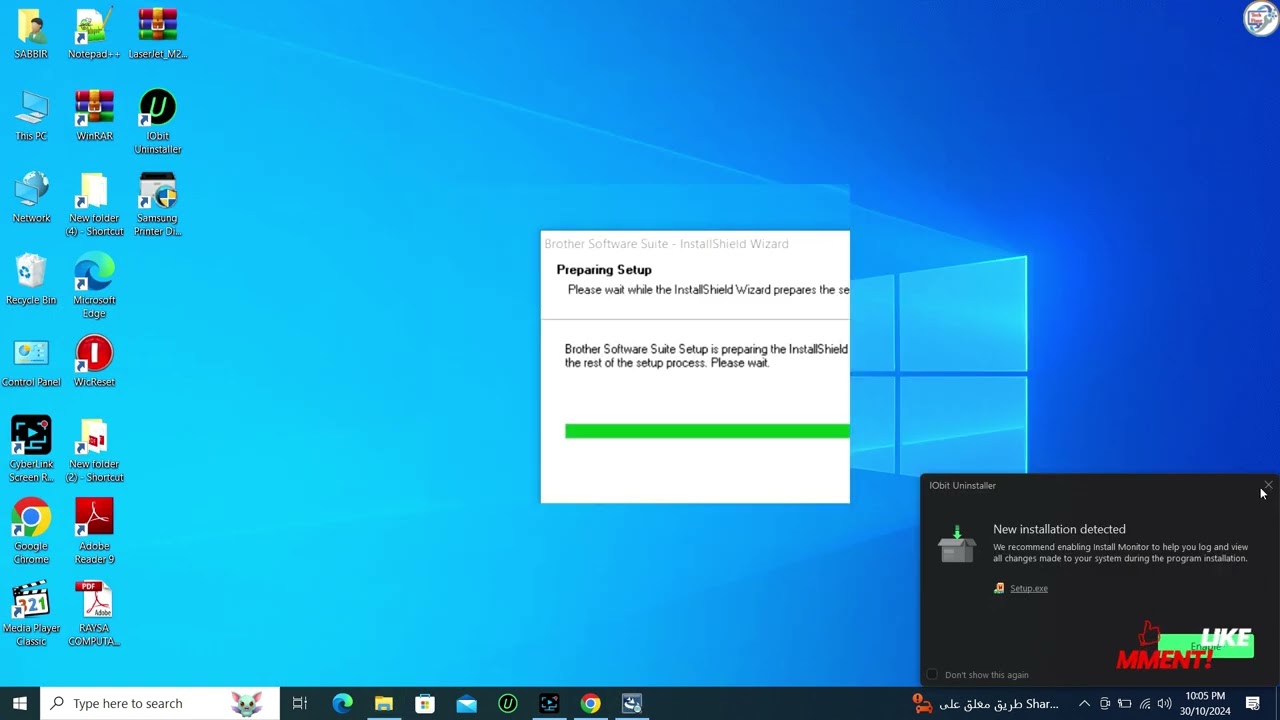Select the This PC desktop icon
The image size is (1280, 720).
pos(31,116)
